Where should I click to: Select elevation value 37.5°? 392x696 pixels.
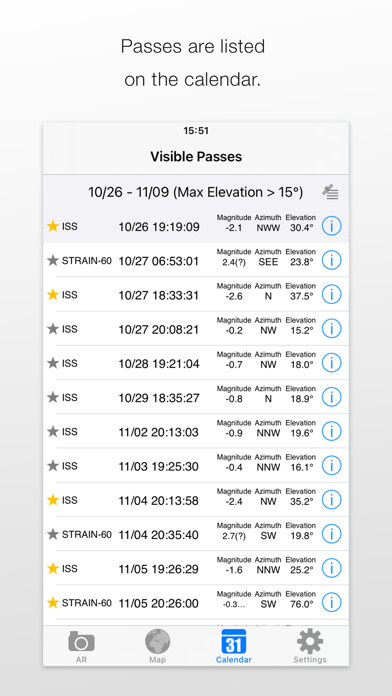click(x=301, y=296)
